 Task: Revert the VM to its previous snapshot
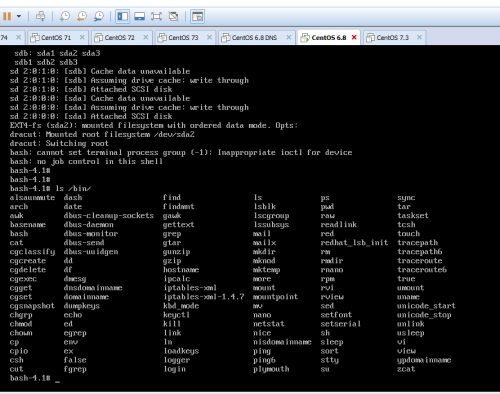point(82,16)
